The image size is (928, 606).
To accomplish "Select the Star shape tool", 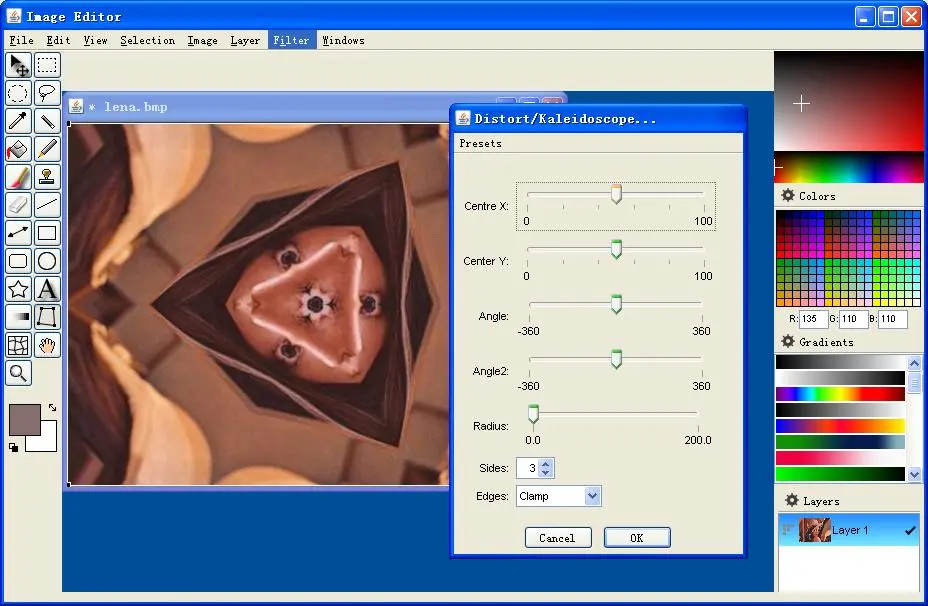I will point(18,289).
